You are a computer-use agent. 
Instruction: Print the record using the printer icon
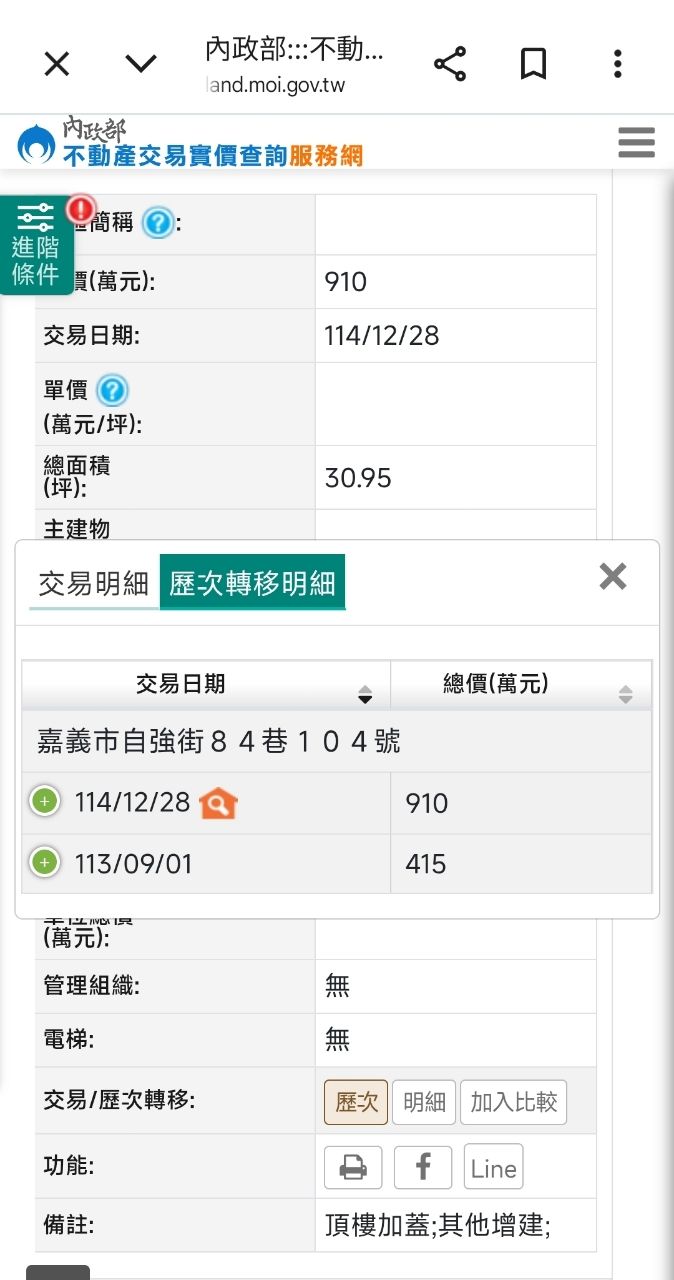coord(353,1167)
